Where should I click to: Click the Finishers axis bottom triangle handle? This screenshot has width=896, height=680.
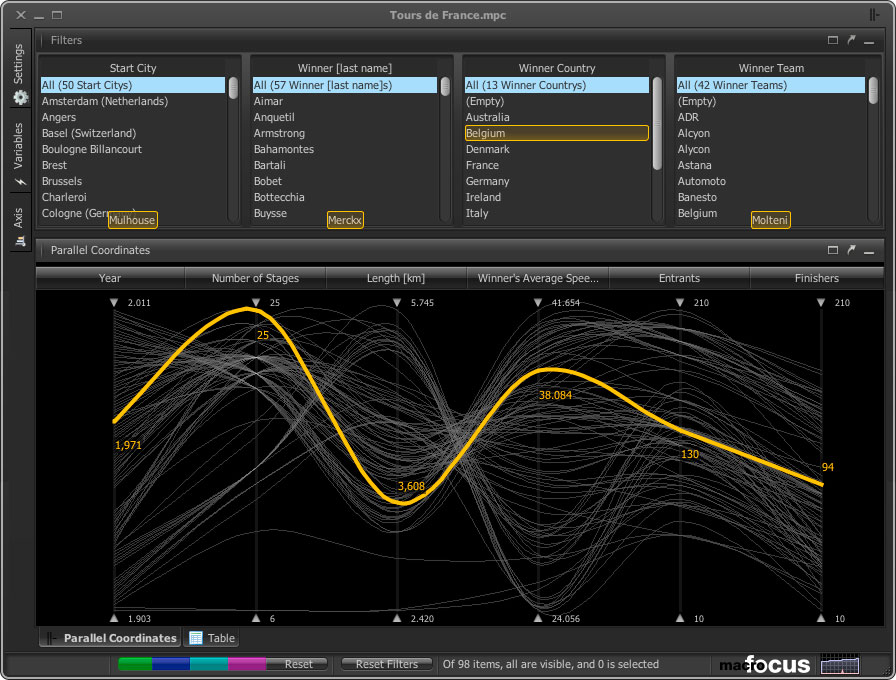821,618
